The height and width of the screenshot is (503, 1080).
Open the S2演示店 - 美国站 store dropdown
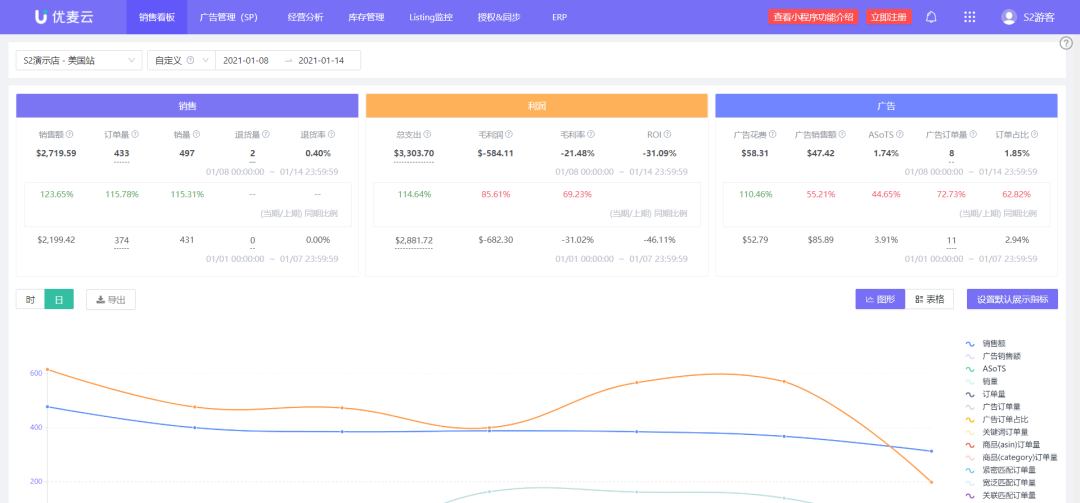(79, 61)
